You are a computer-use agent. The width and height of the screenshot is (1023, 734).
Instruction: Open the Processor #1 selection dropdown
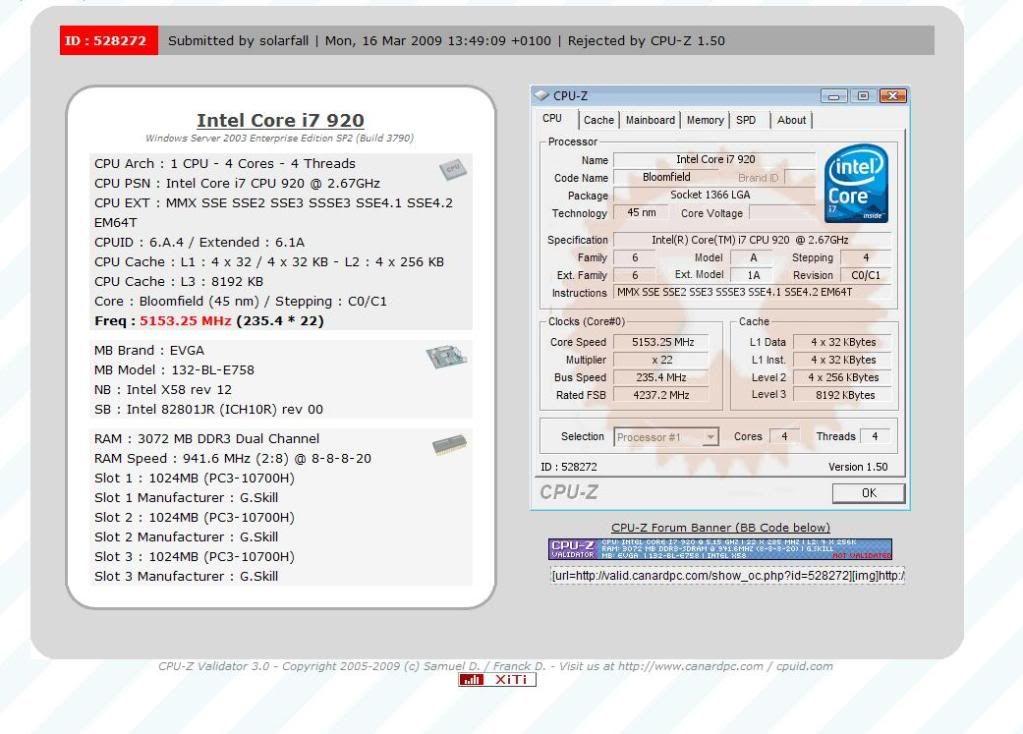point(666,436)
